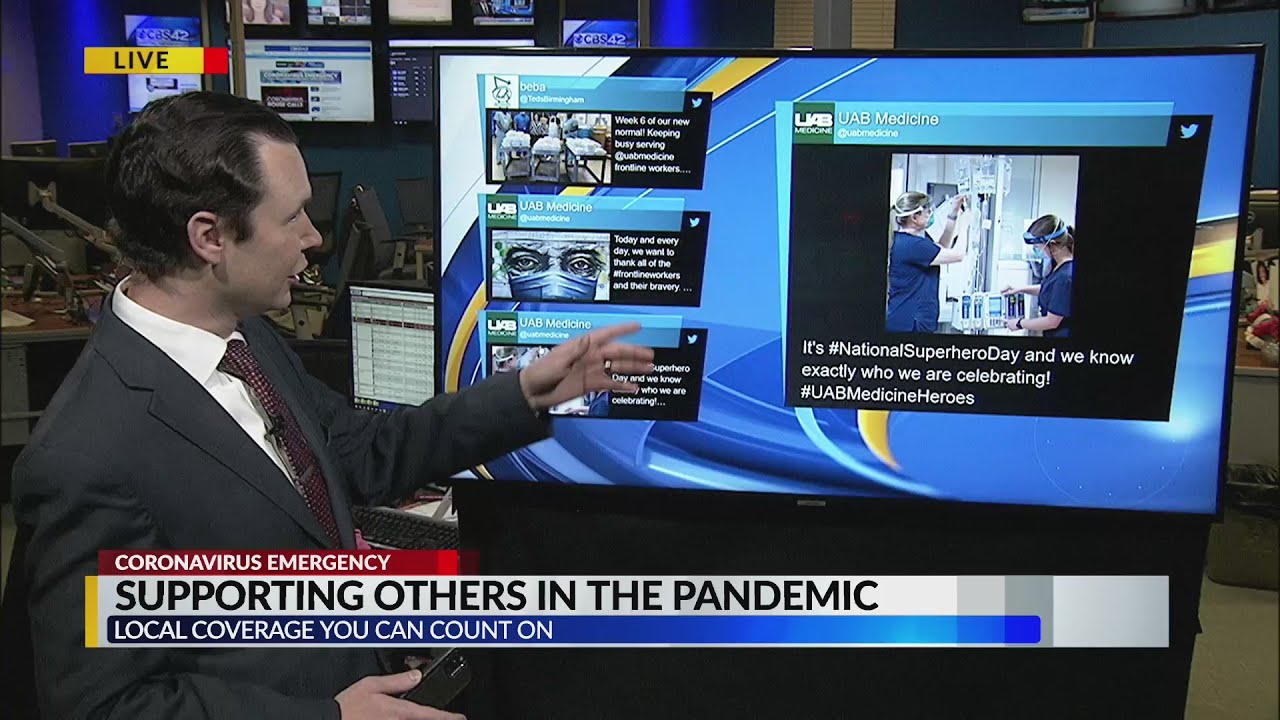Open the food serving photo in beba tweet
1280x720 pixels.
[x=549, y=148]
